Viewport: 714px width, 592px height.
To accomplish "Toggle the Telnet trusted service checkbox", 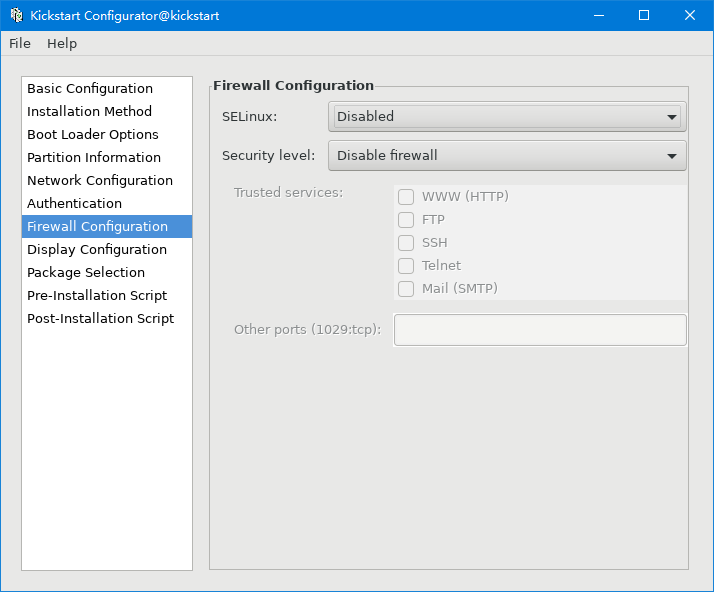I will (406, 265).
